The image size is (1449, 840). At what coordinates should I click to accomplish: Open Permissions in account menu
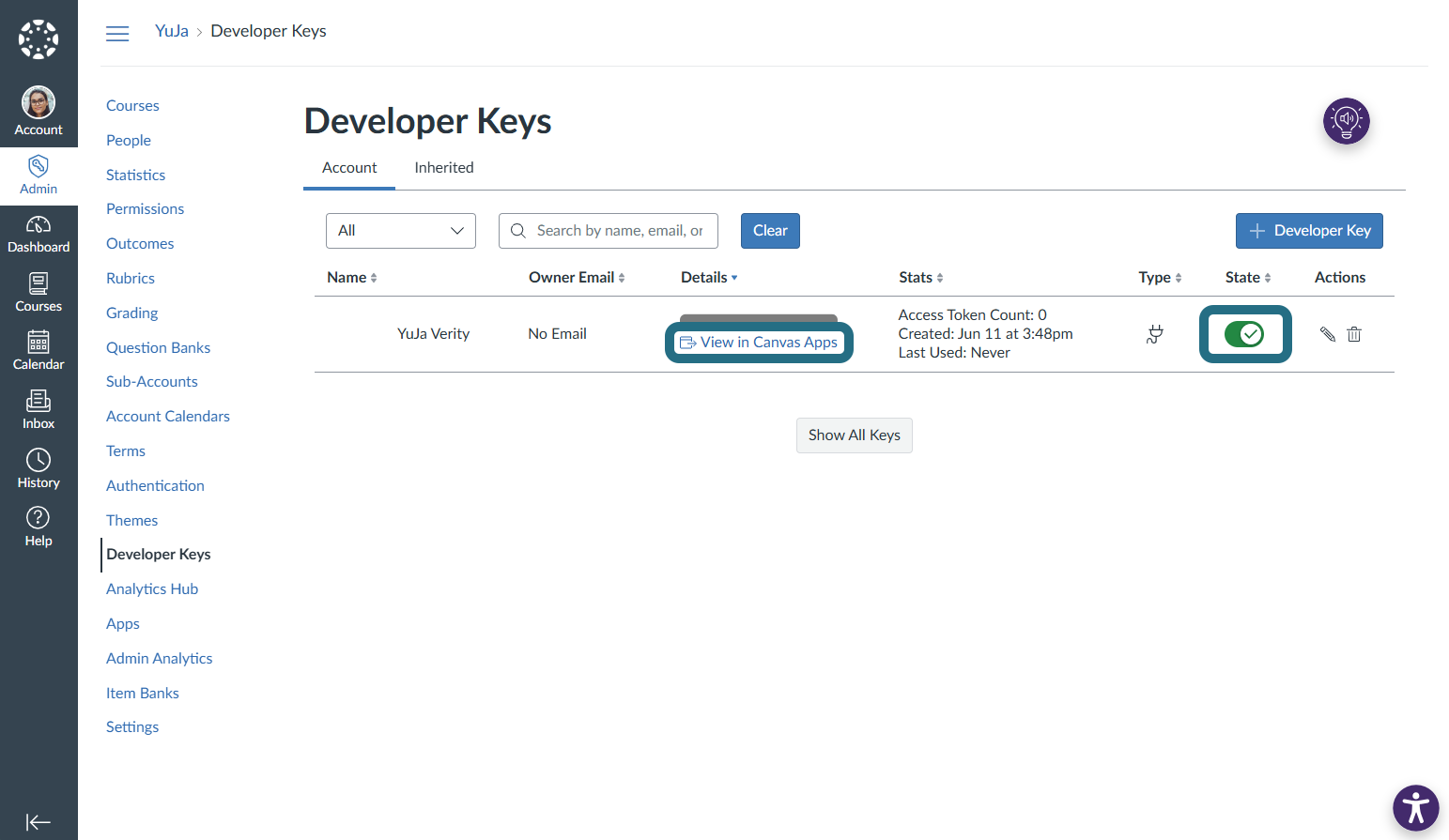pyautogui.click(x=145, y=209)
